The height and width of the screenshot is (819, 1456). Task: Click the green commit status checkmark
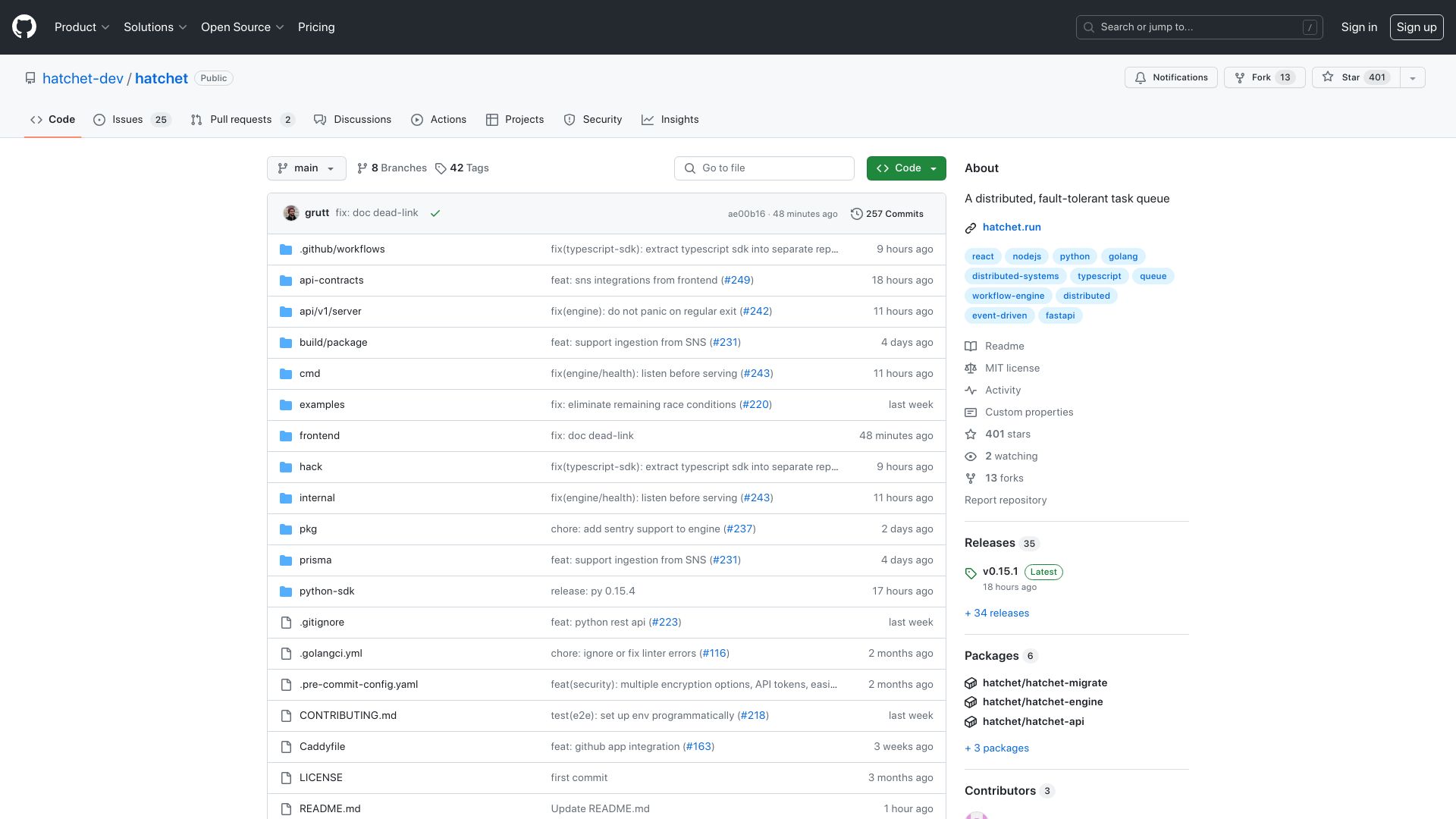click(435, 214)
